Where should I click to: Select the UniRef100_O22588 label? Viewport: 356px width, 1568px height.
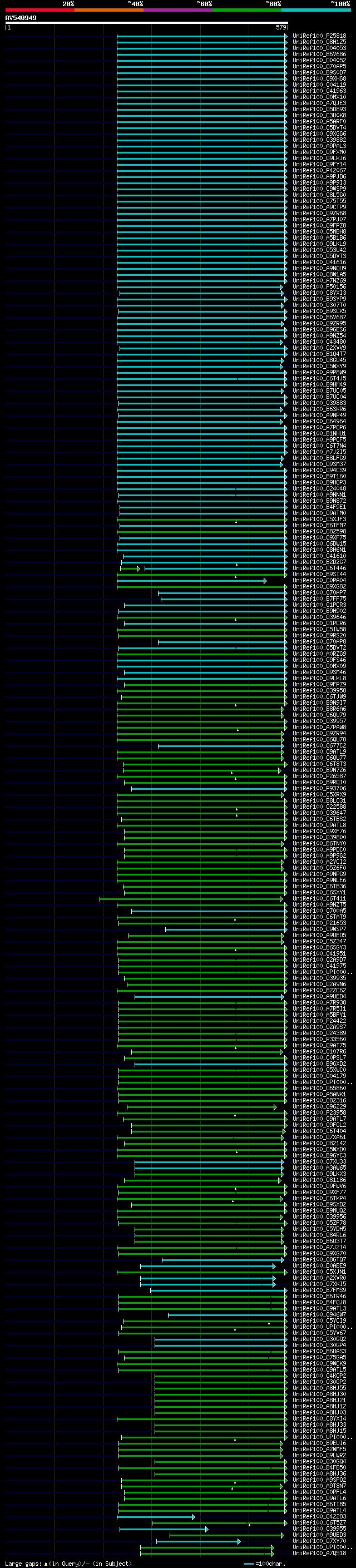[x=319, y=807]
